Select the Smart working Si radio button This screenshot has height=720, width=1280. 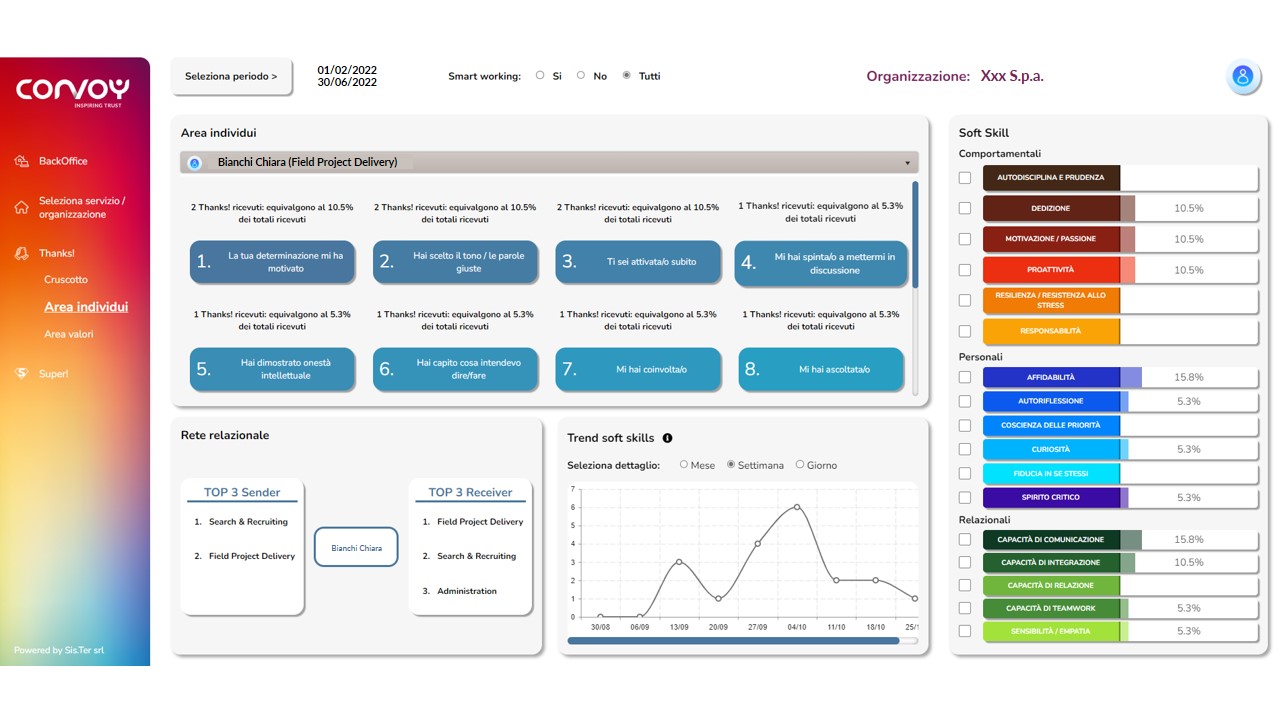[541, 75]
